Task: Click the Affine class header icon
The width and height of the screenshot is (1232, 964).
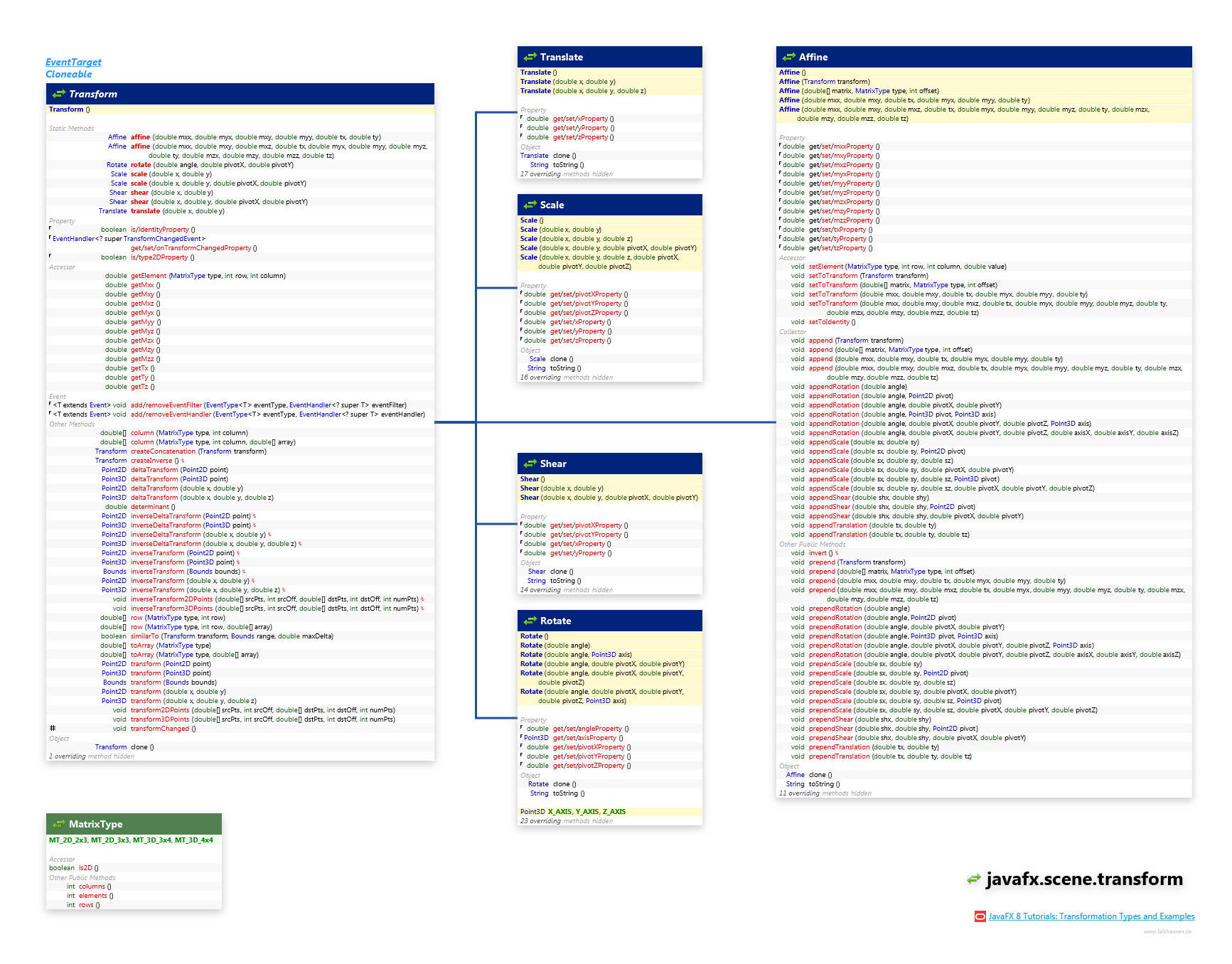Action: tap(788, 57)
